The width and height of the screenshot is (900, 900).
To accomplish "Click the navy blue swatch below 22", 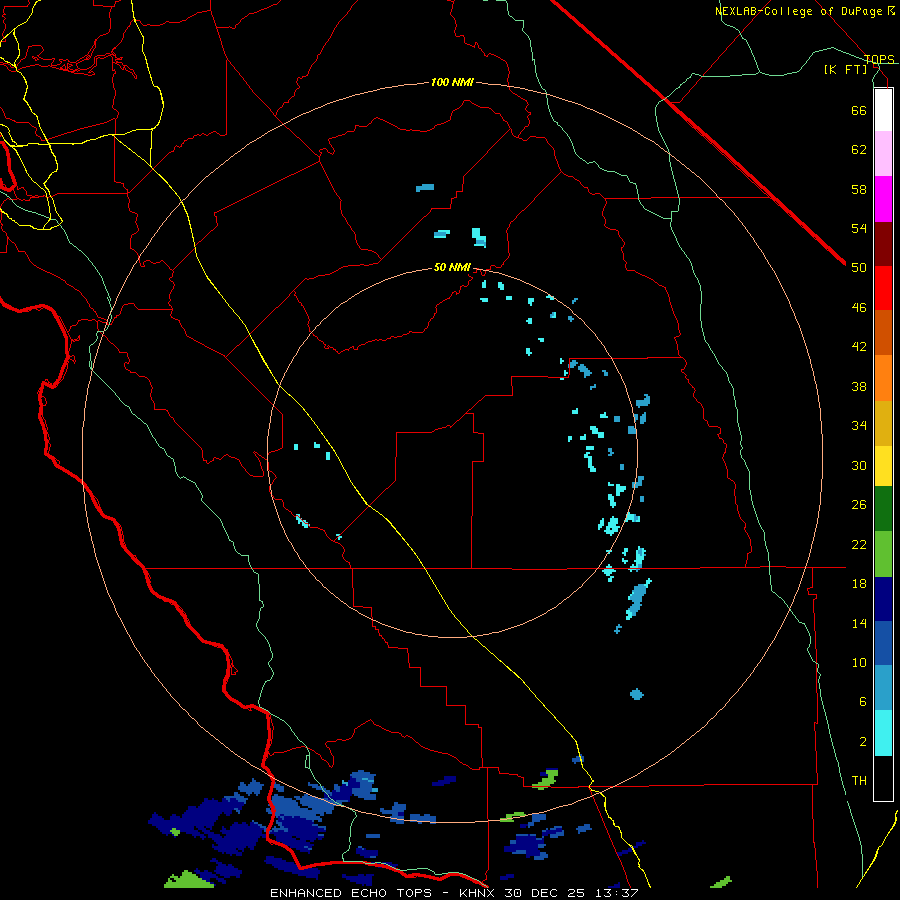I will click(883, 599).
